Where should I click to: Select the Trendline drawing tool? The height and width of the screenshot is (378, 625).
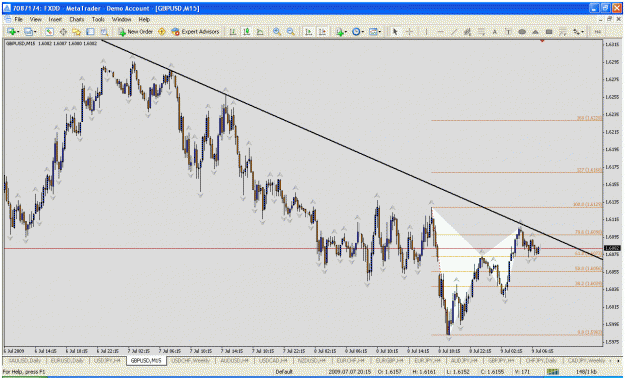click(454, 32)
